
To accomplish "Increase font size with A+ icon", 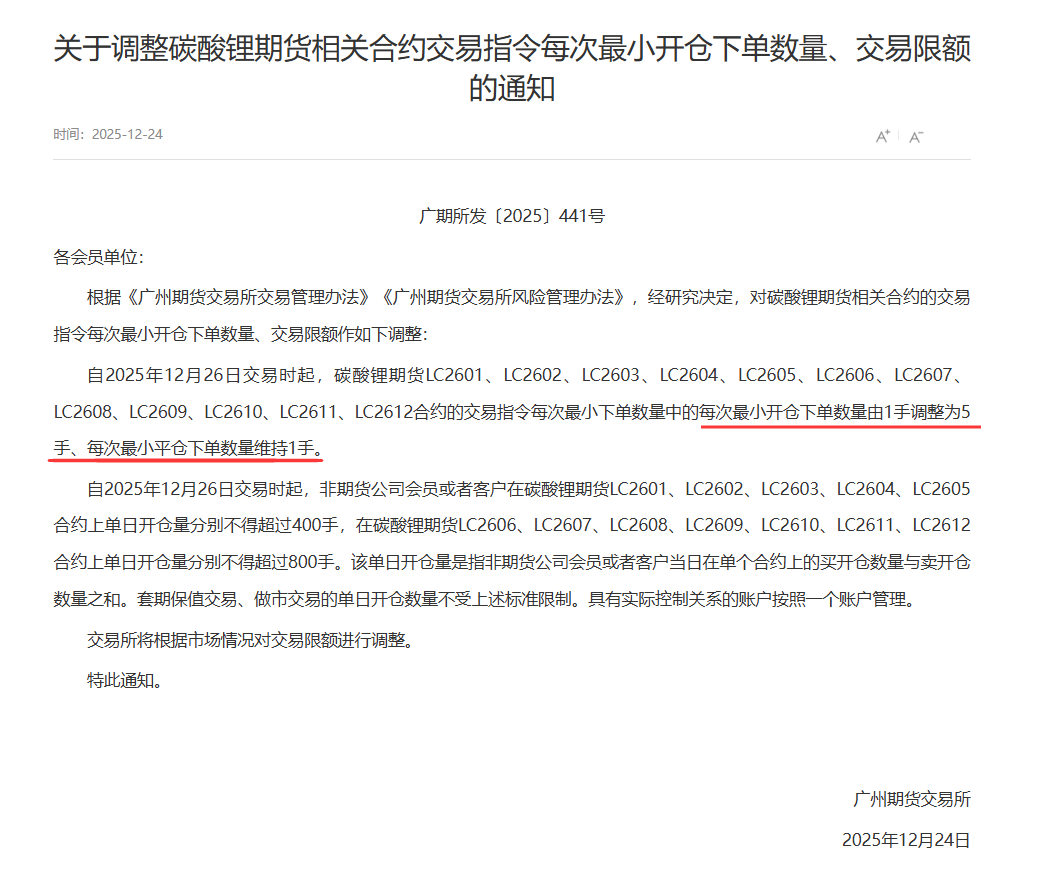I will click(x=883, y=136).
